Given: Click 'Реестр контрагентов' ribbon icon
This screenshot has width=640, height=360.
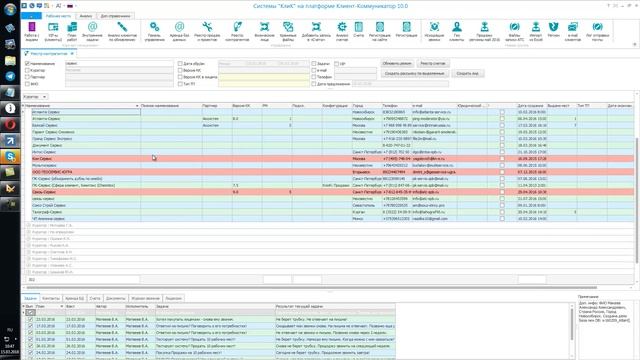Looking at the screenshot, I should 237,31.
